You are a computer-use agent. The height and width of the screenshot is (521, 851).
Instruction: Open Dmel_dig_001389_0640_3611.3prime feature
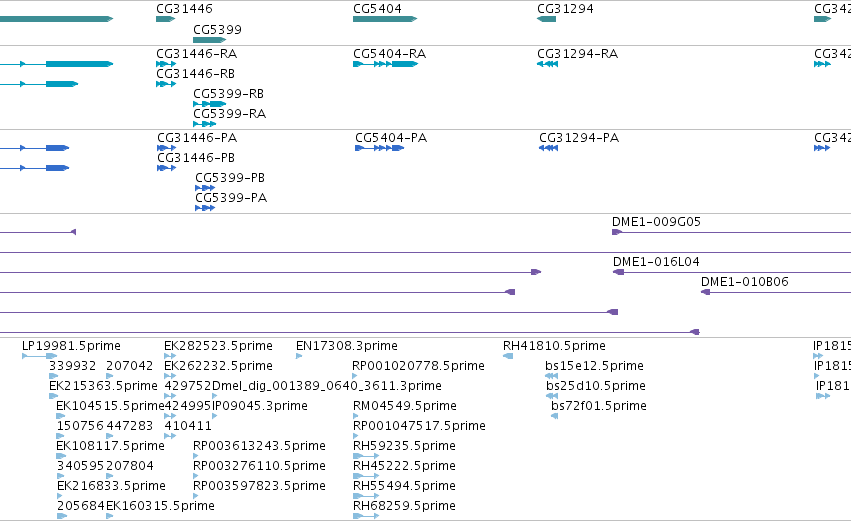tap(327, 386)
